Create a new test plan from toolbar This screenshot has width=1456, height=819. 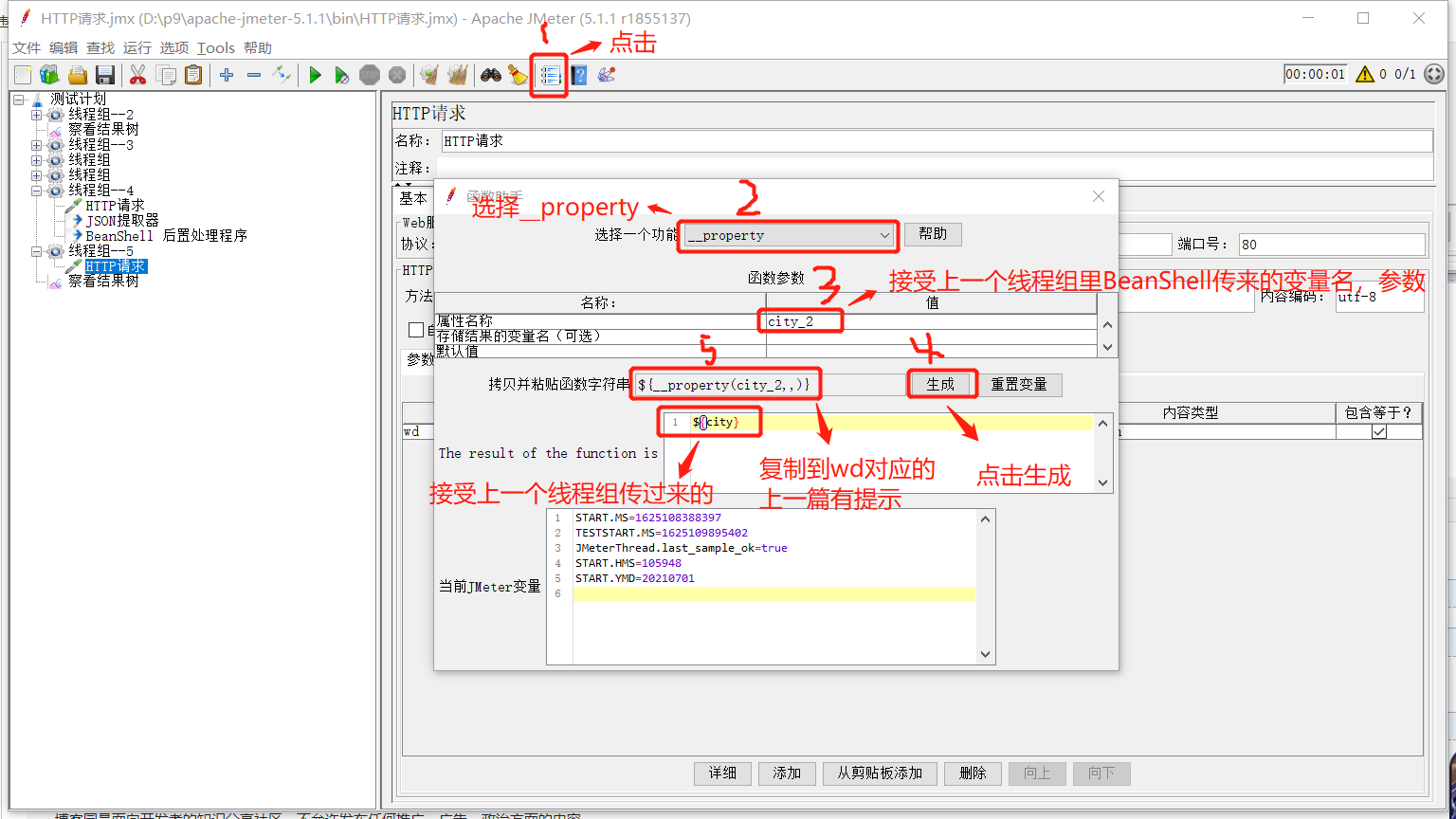(23, 75)
